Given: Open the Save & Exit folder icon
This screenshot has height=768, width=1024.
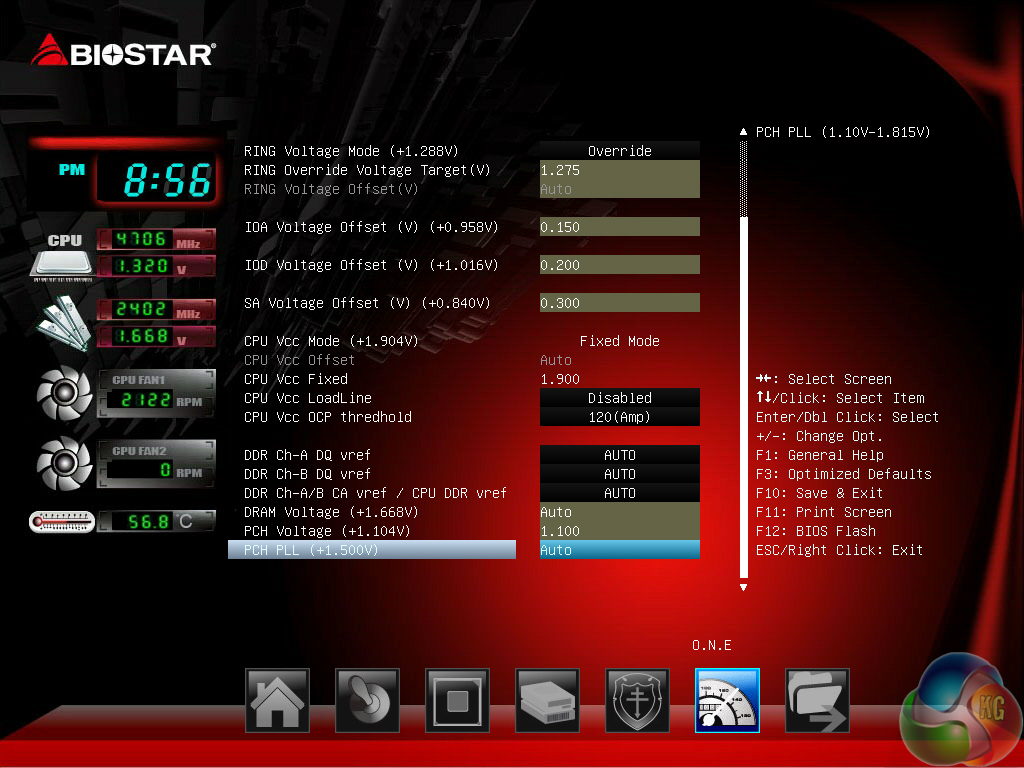Looking at the screenshot, I should (x=818, y=700).
